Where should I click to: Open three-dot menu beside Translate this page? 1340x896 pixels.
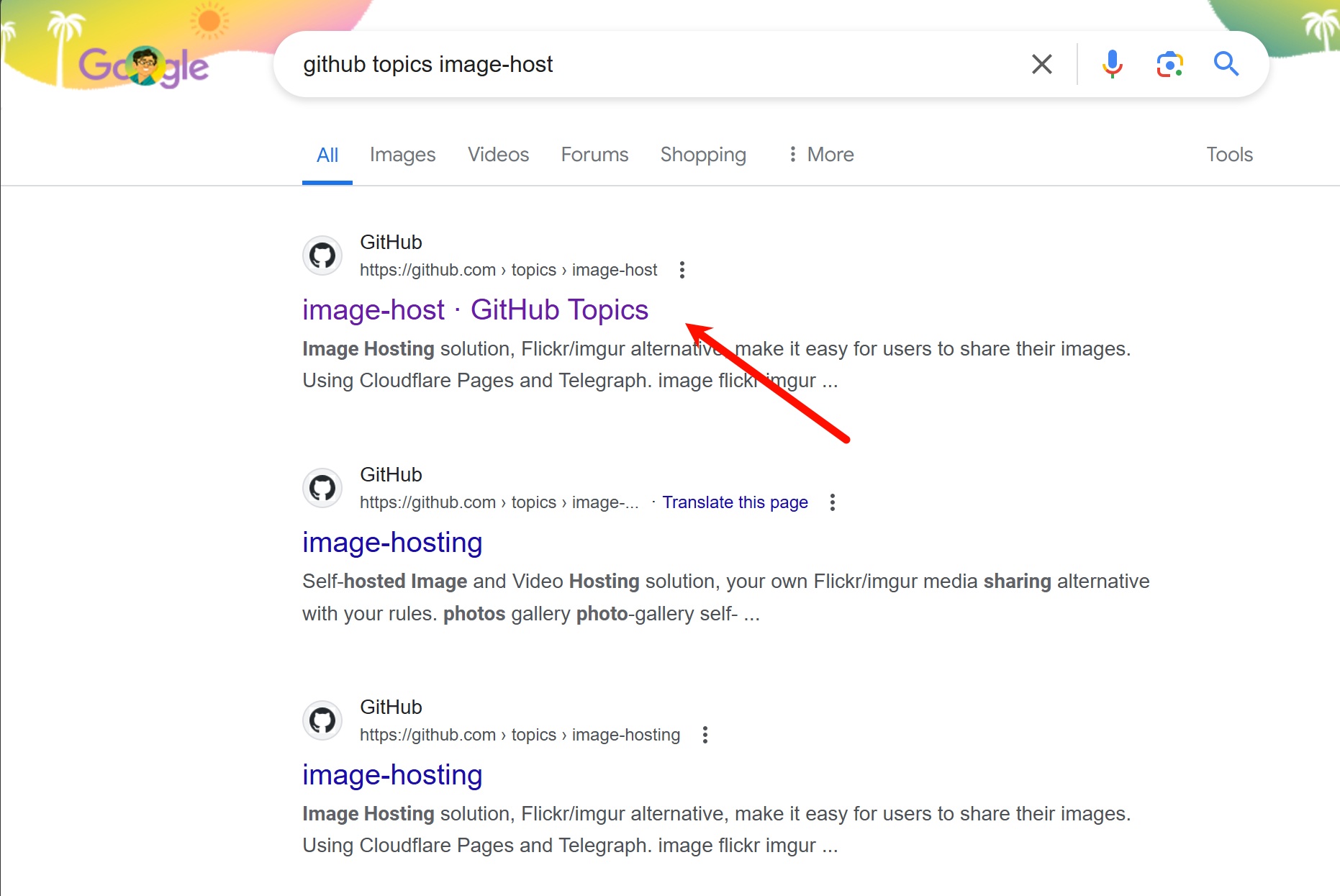[833, 502]
